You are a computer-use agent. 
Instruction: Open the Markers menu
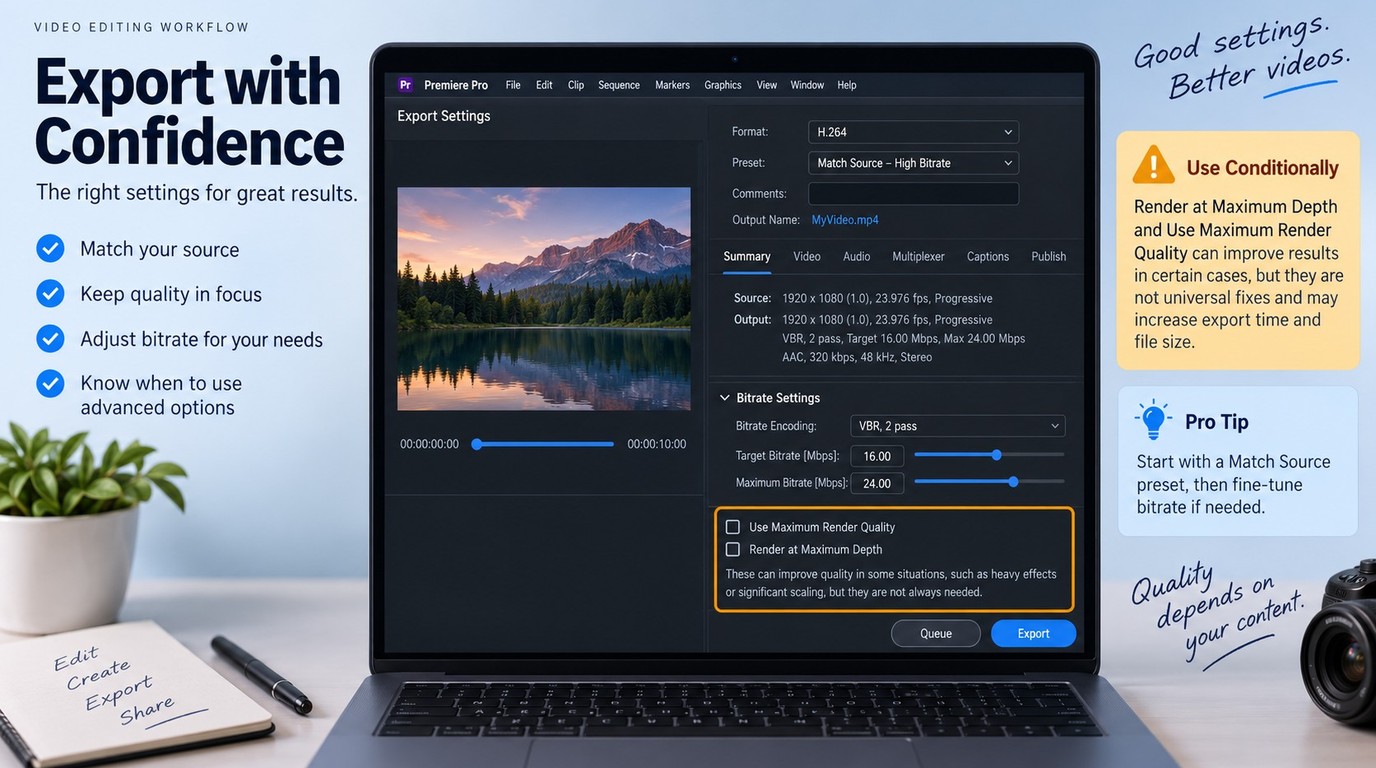tap(672, 85)
